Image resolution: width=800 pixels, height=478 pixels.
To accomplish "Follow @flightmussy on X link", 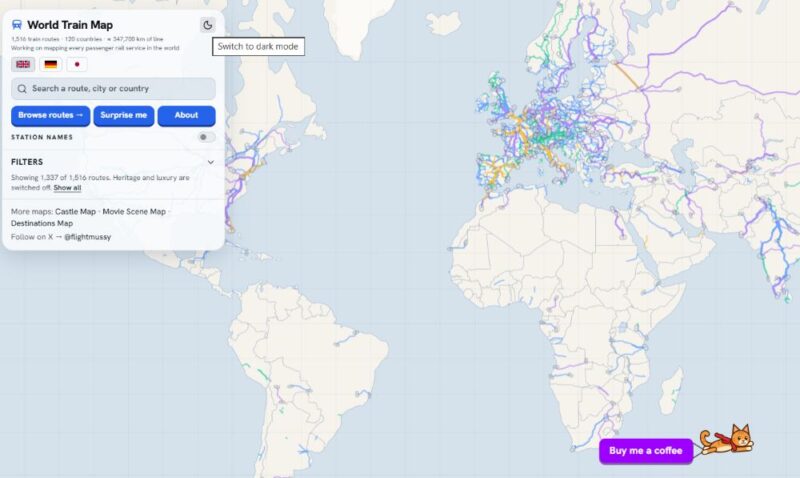I will click(x=87, y=237).
